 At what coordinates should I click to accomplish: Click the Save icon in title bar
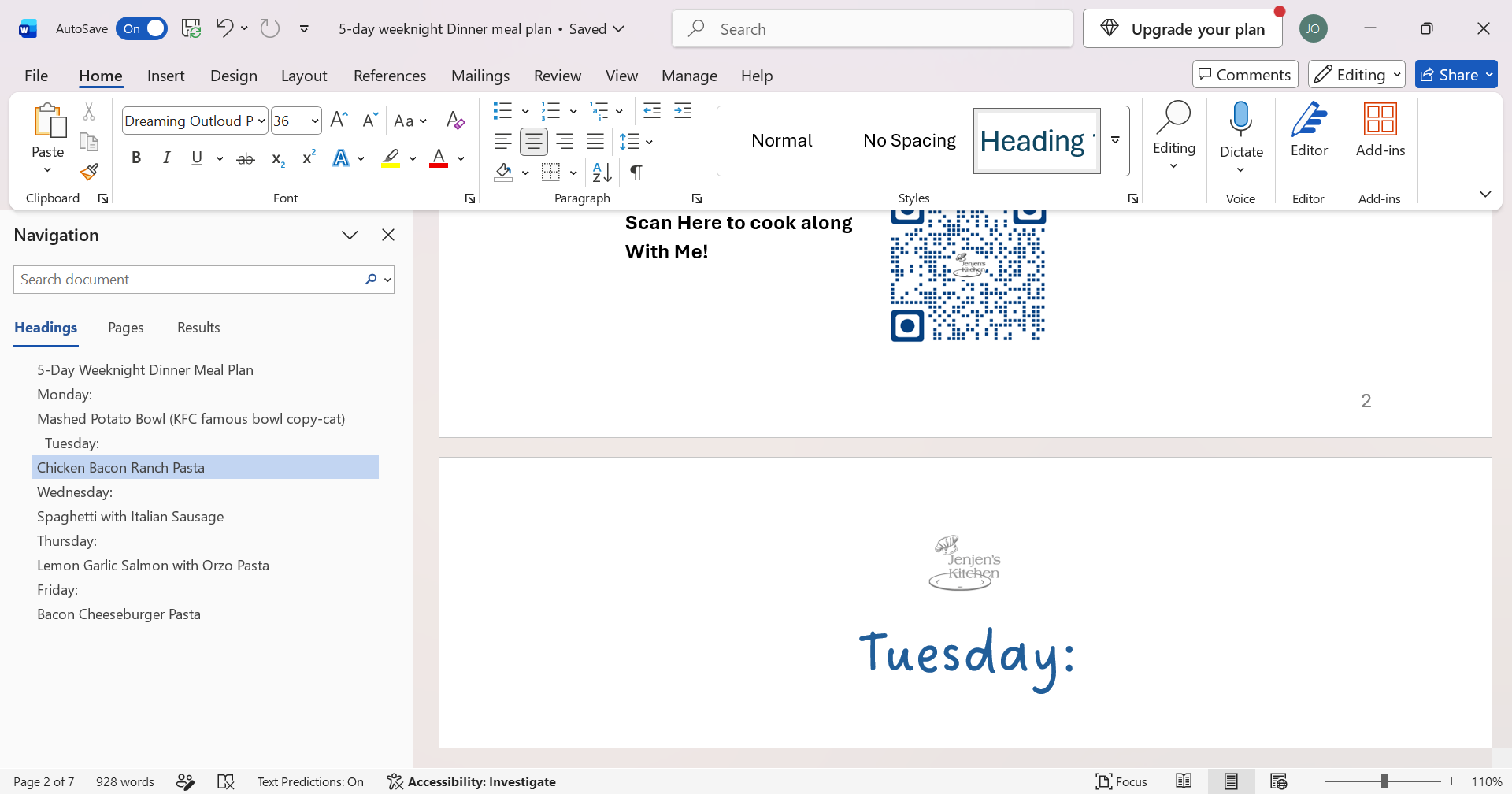191,29
